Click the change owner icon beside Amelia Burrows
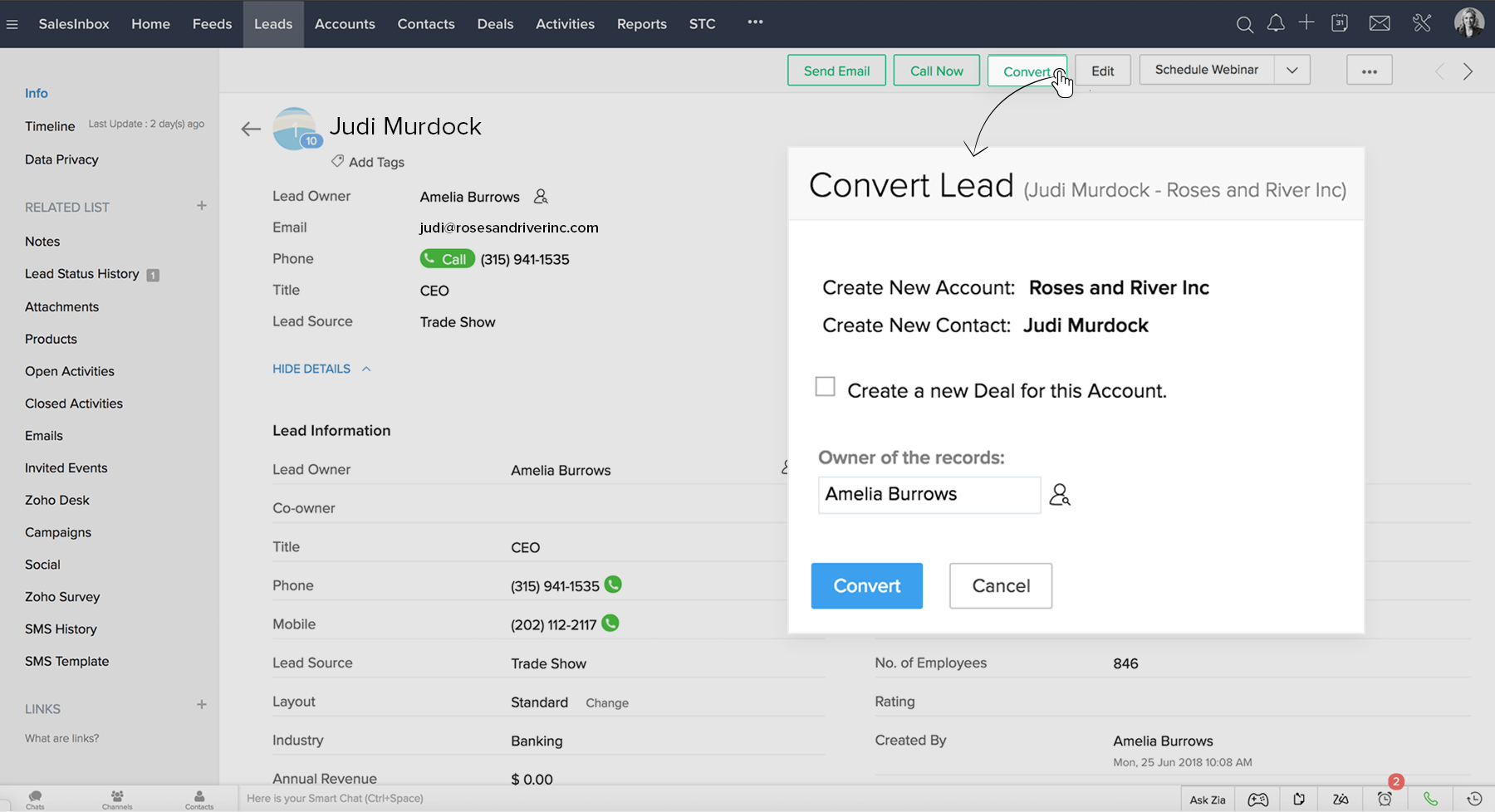The width and height of the screenshot is (1495, 812). (541, 197)
